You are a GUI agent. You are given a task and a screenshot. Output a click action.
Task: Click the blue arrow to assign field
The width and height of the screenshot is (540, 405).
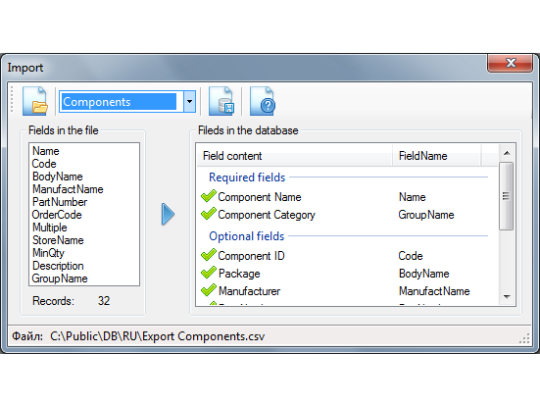click(168, 214)
